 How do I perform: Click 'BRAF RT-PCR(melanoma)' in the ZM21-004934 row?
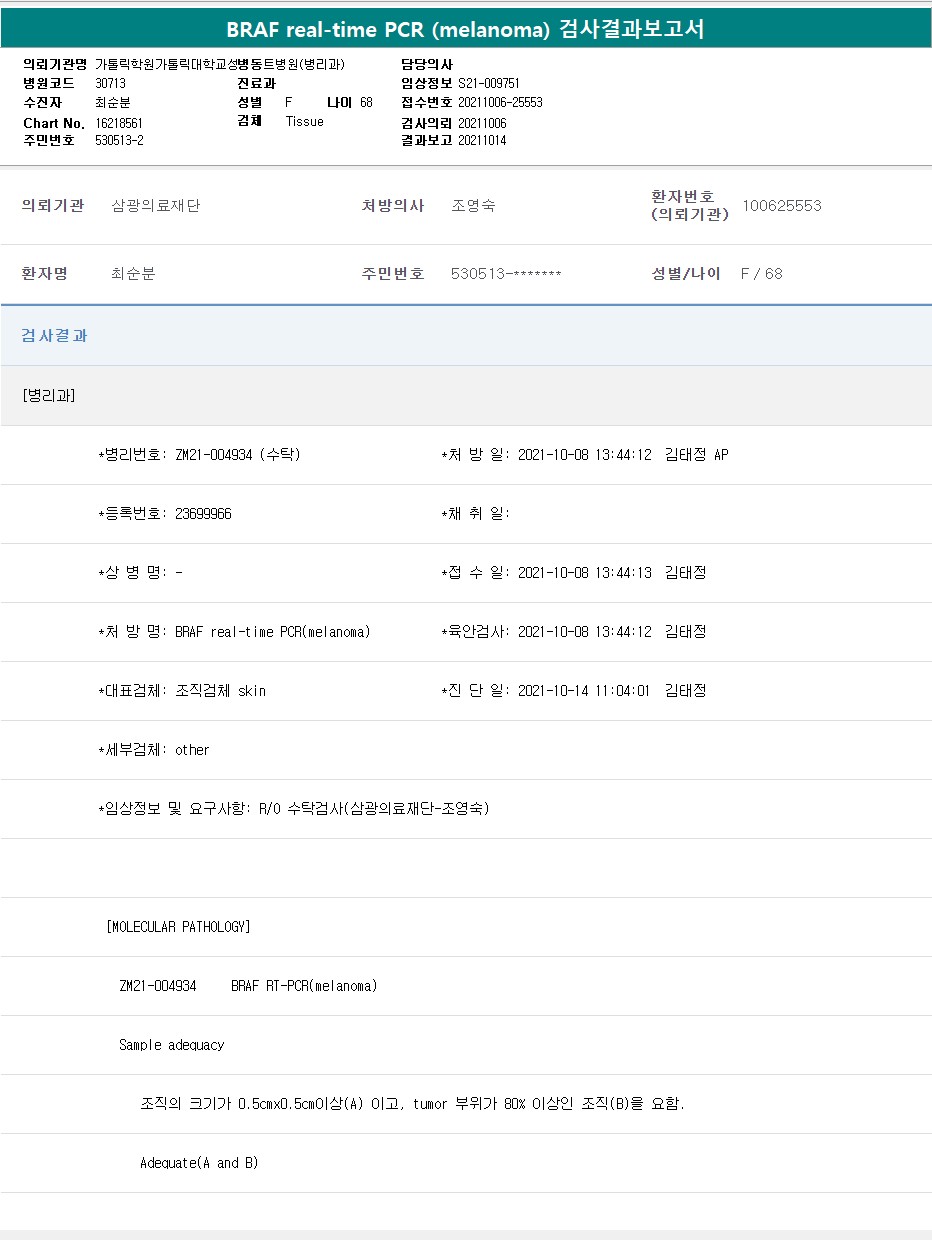304,986
